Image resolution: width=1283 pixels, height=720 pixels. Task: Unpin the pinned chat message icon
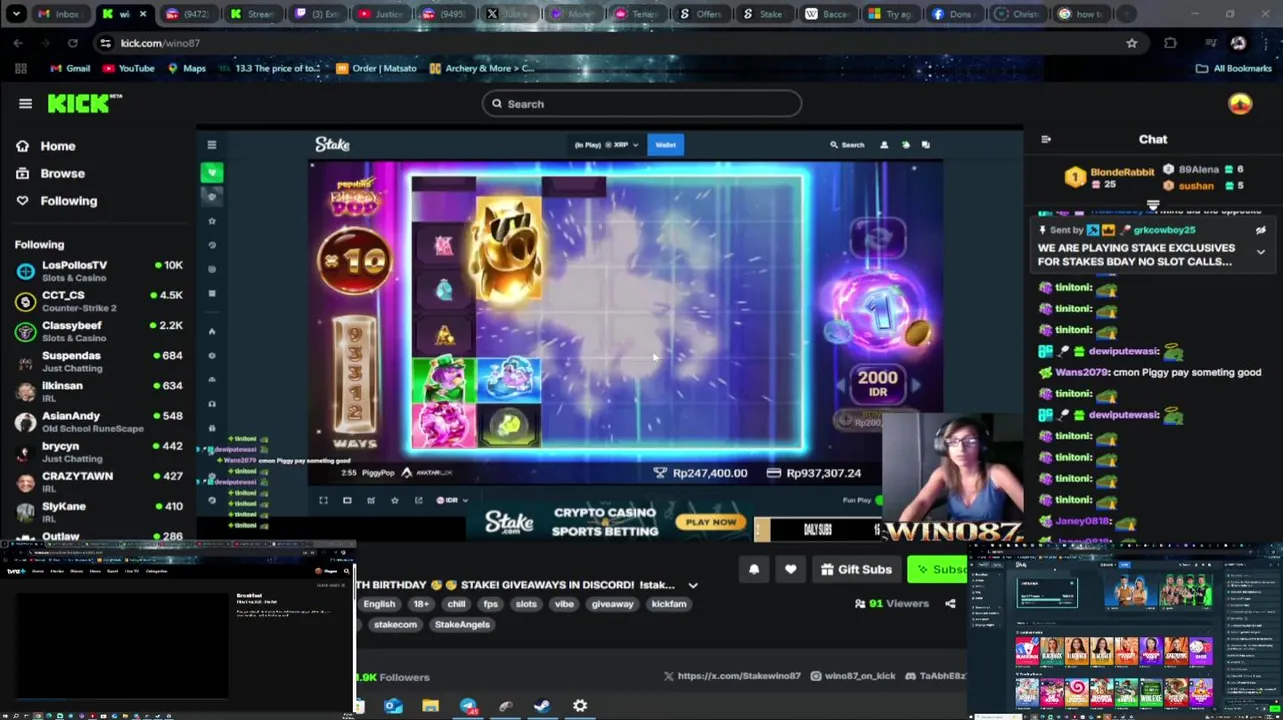pos(1261,230)
